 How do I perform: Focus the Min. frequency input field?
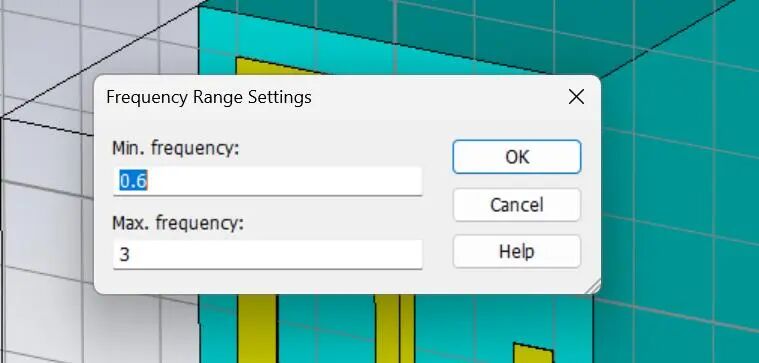pyautogui.click(x=268, y=182)
